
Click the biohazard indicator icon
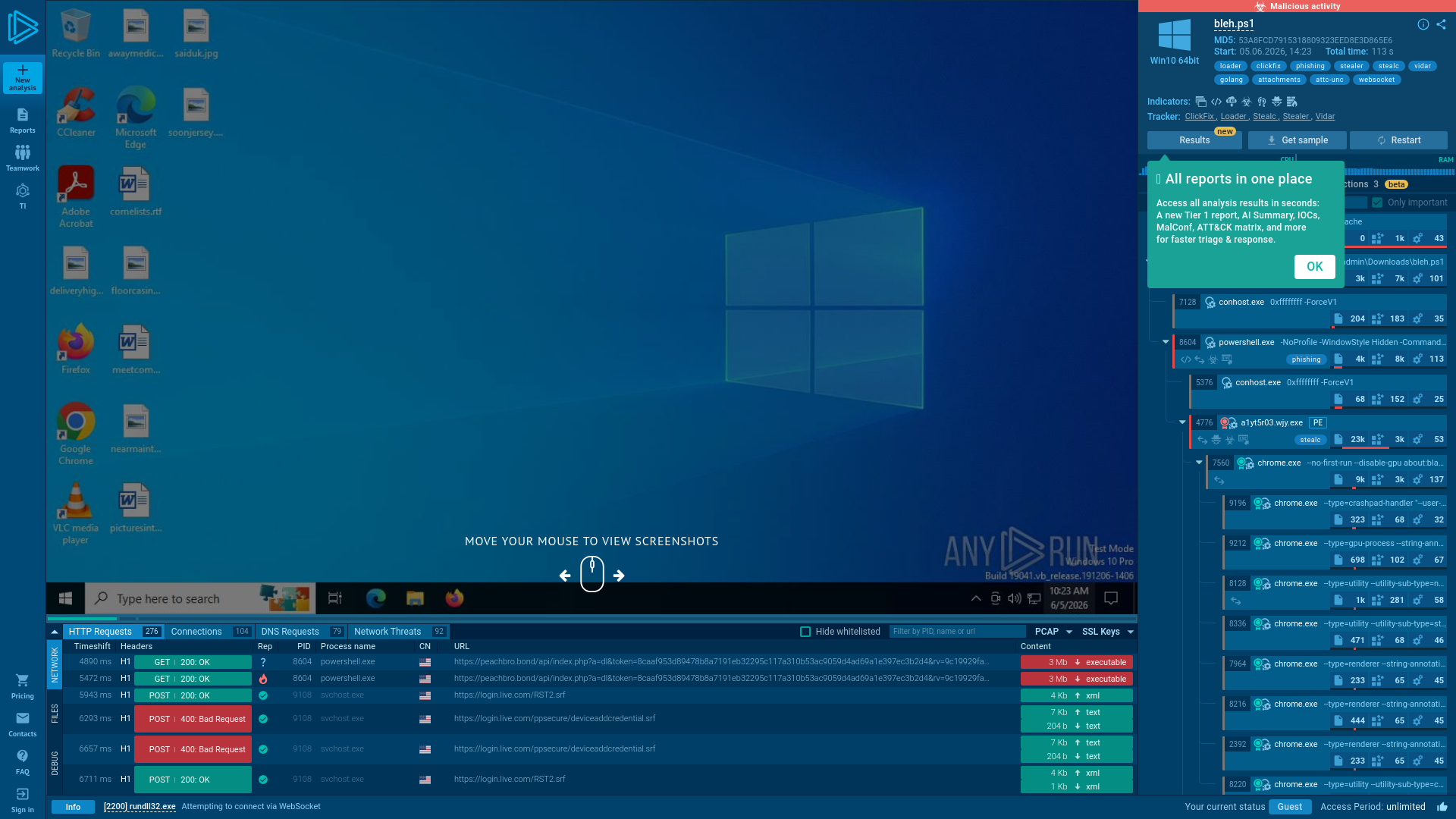(1247, 102)
